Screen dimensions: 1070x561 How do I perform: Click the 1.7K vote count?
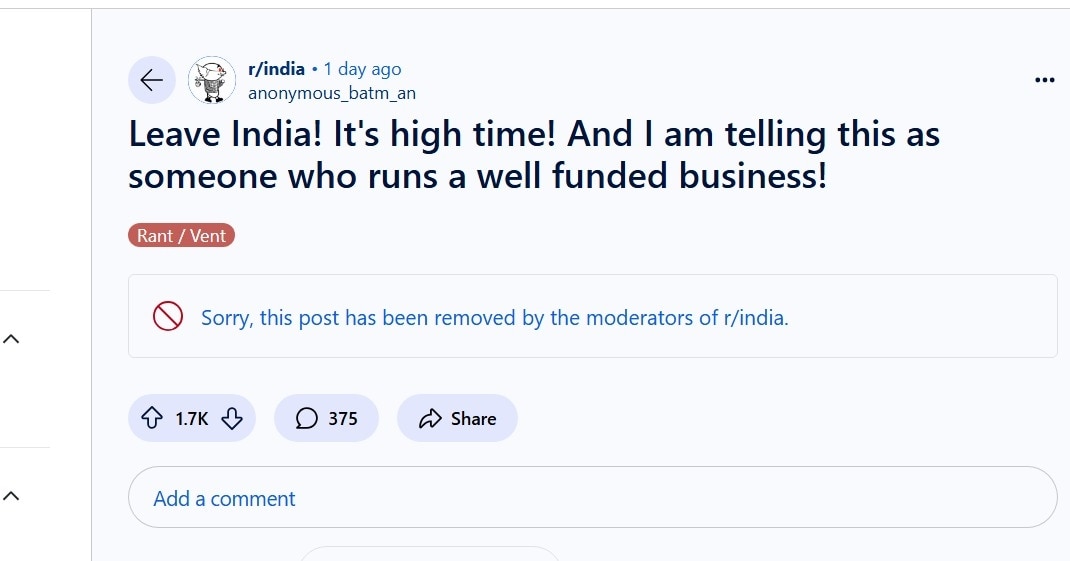click(192, 418)
